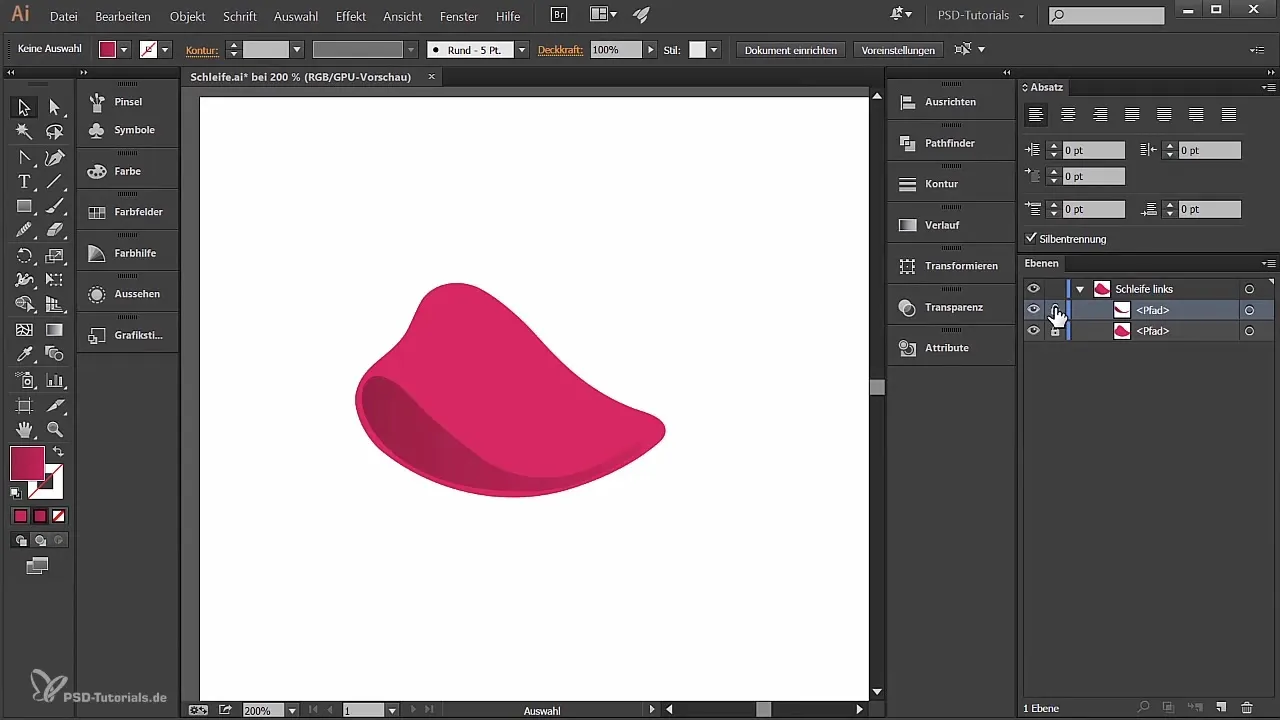This screenshot has height=720, width=1280.
Task: Unlock the second <Pfad> sublayer
Action: (x=1055, y=331)
